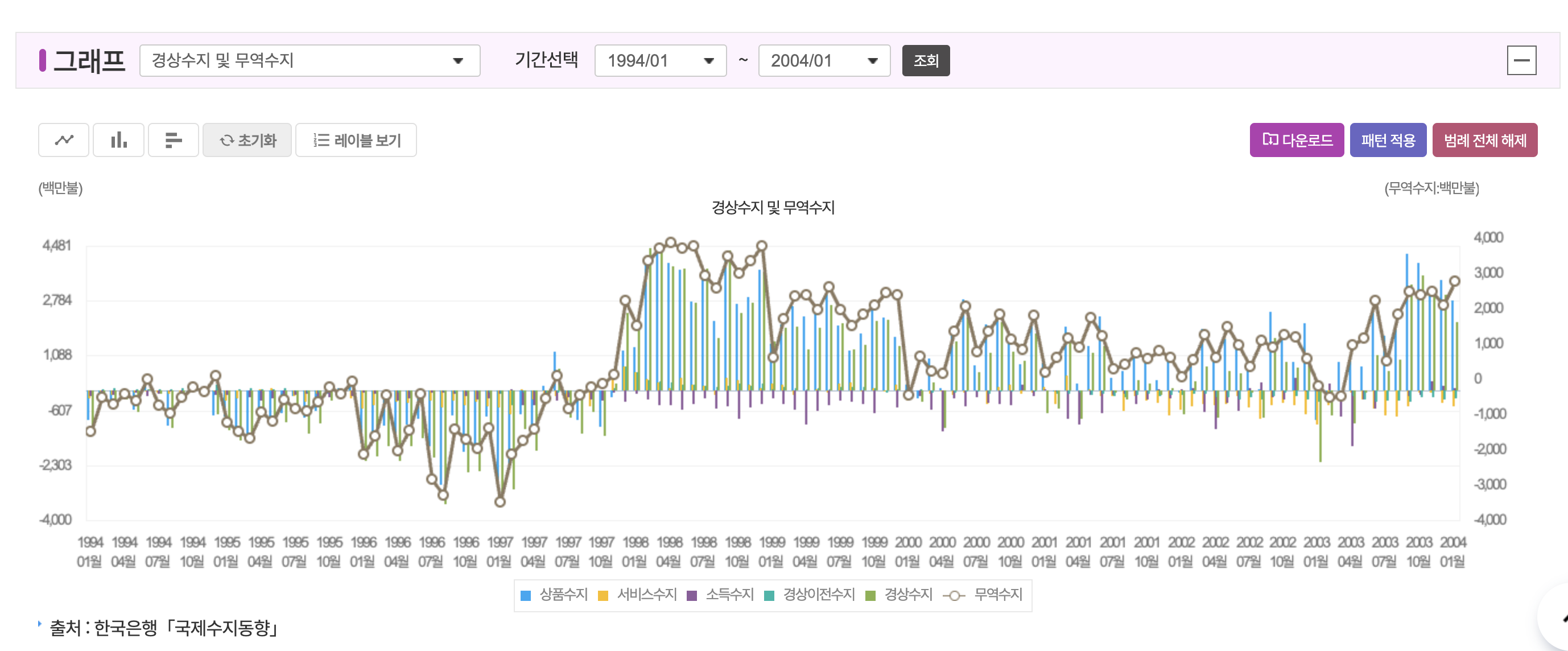Click the x-axis label 2004 01월
Viewport: 1568px width, 651px height.
[x=1453, y=552]
